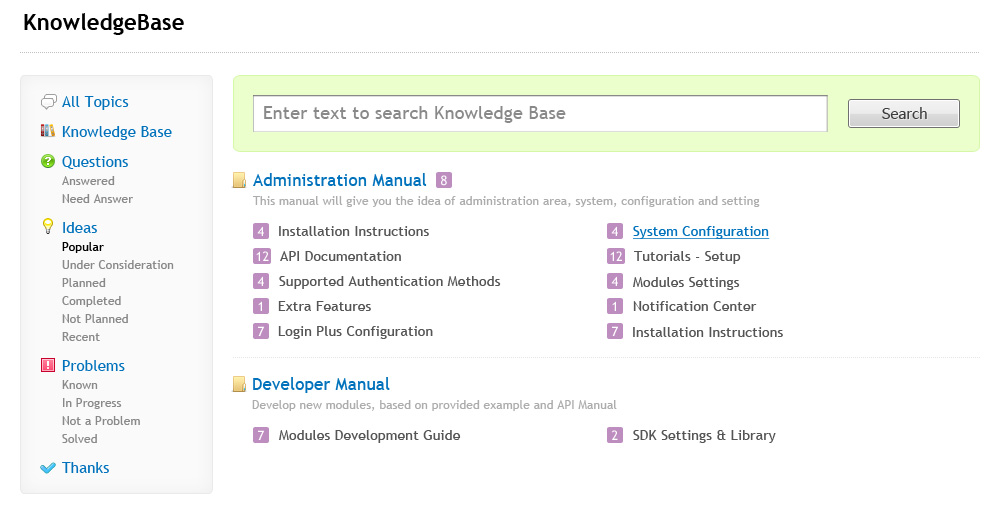
Task: Open the System Configuration link
Action: pyautogui.click(x=700, y=231)
